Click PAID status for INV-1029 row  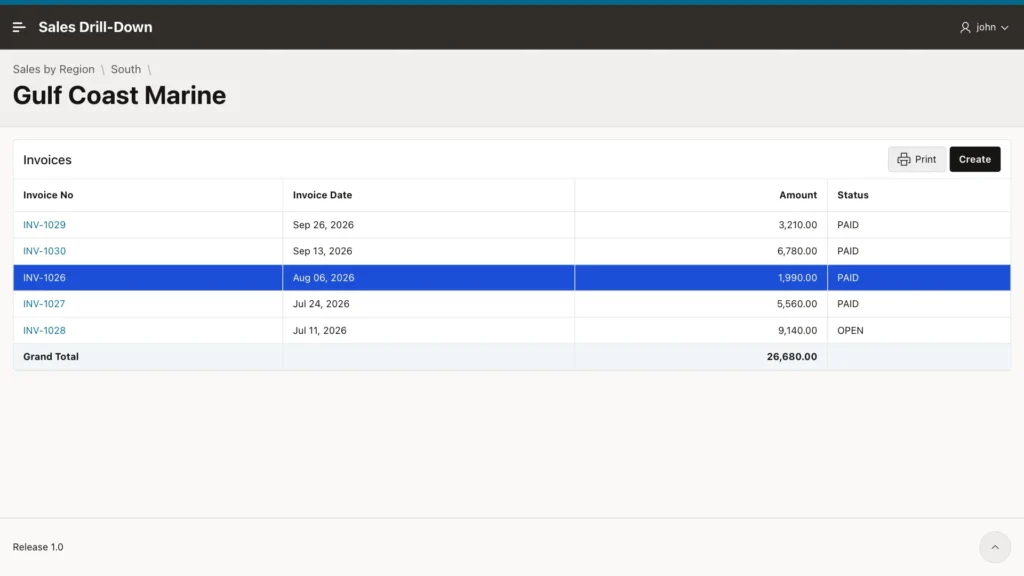pyautogui.click(x=919, y=225)
